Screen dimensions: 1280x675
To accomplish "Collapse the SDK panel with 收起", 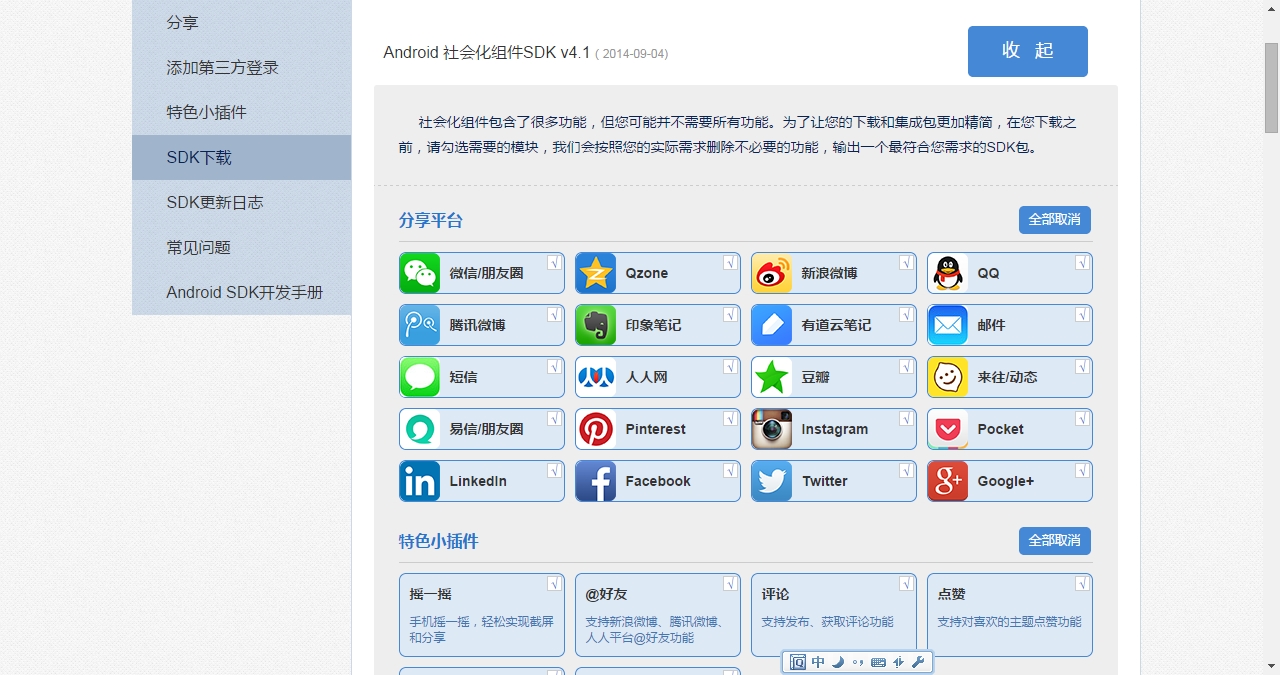I will [x=1027, y=51].
